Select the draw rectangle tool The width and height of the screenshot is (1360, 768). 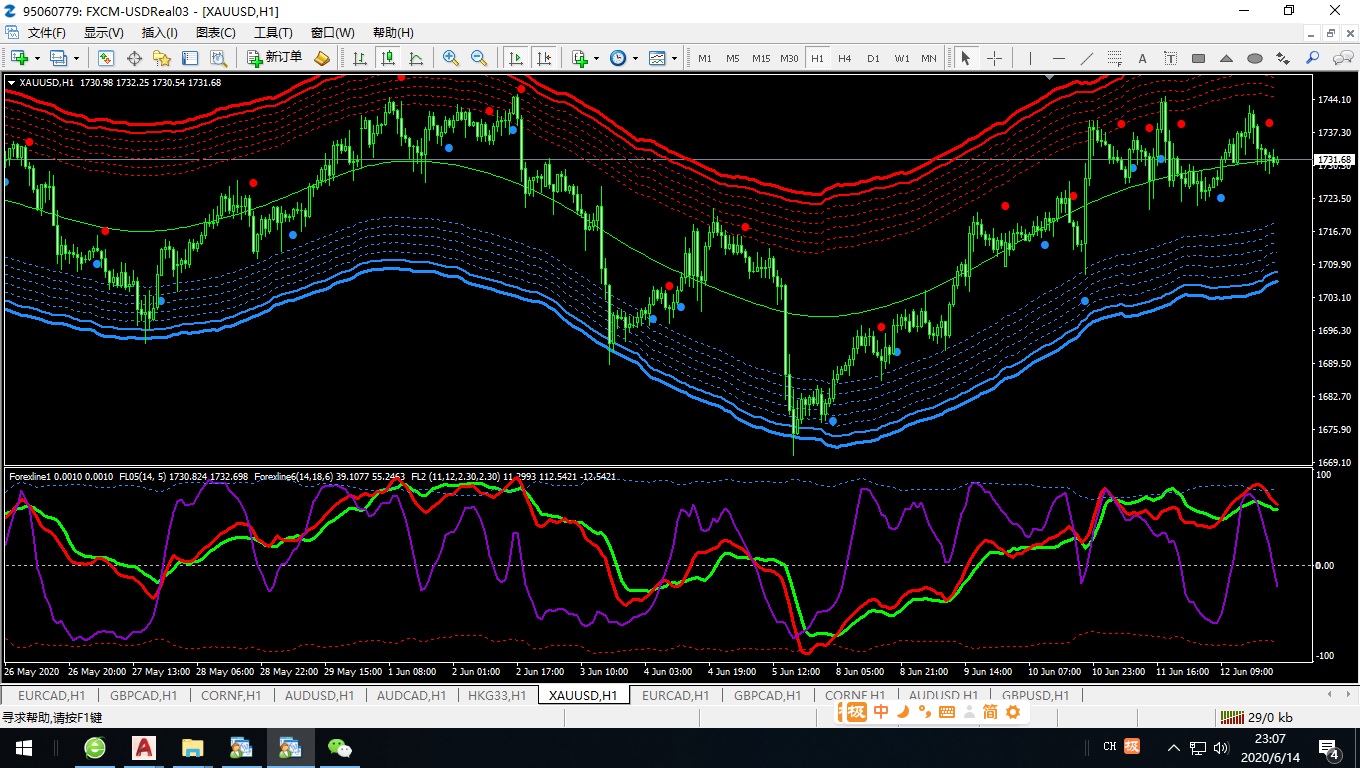[1199, 58]
